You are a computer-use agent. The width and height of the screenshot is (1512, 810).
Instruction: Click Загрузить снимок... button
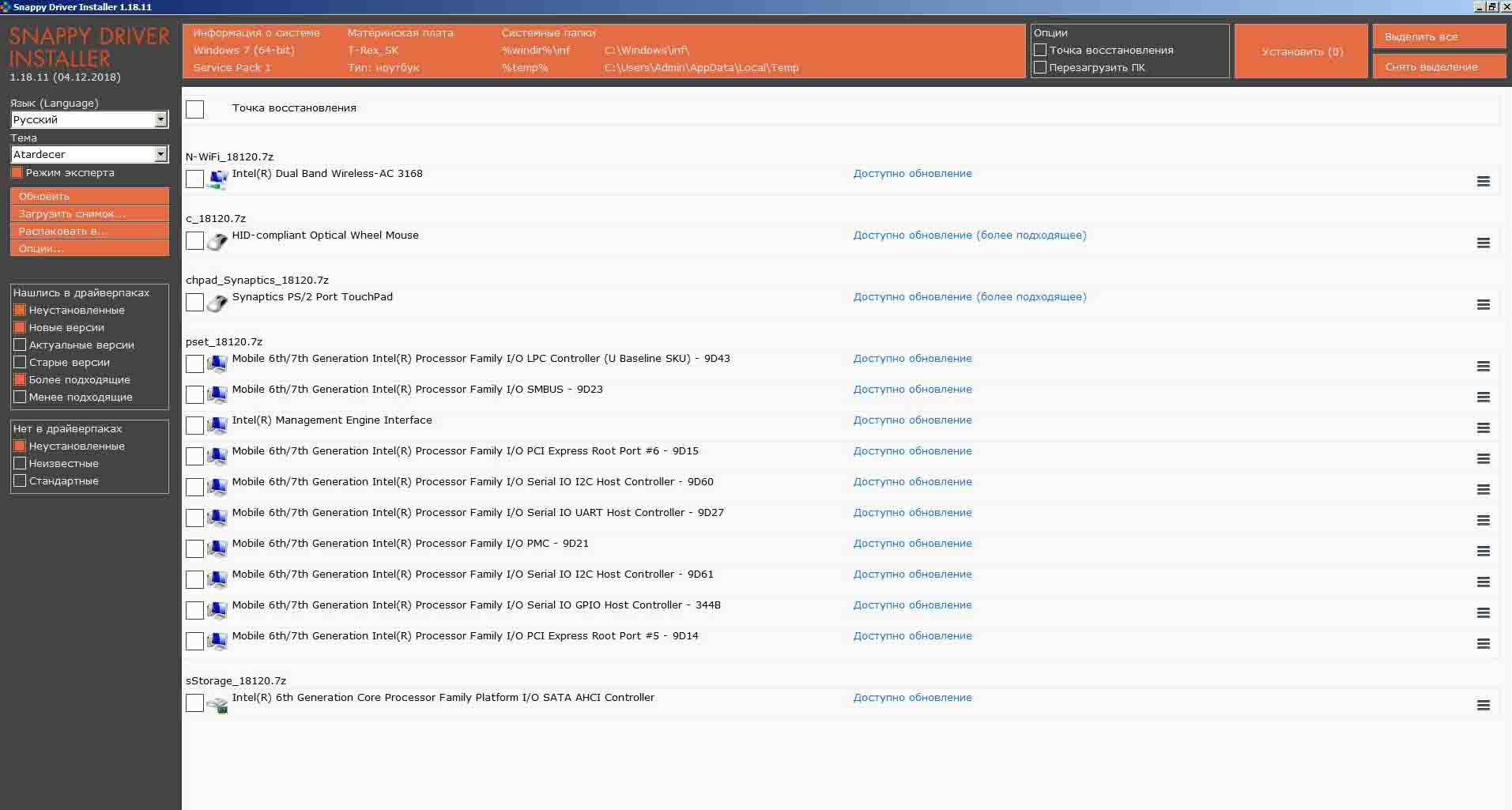tap(89, 213)
